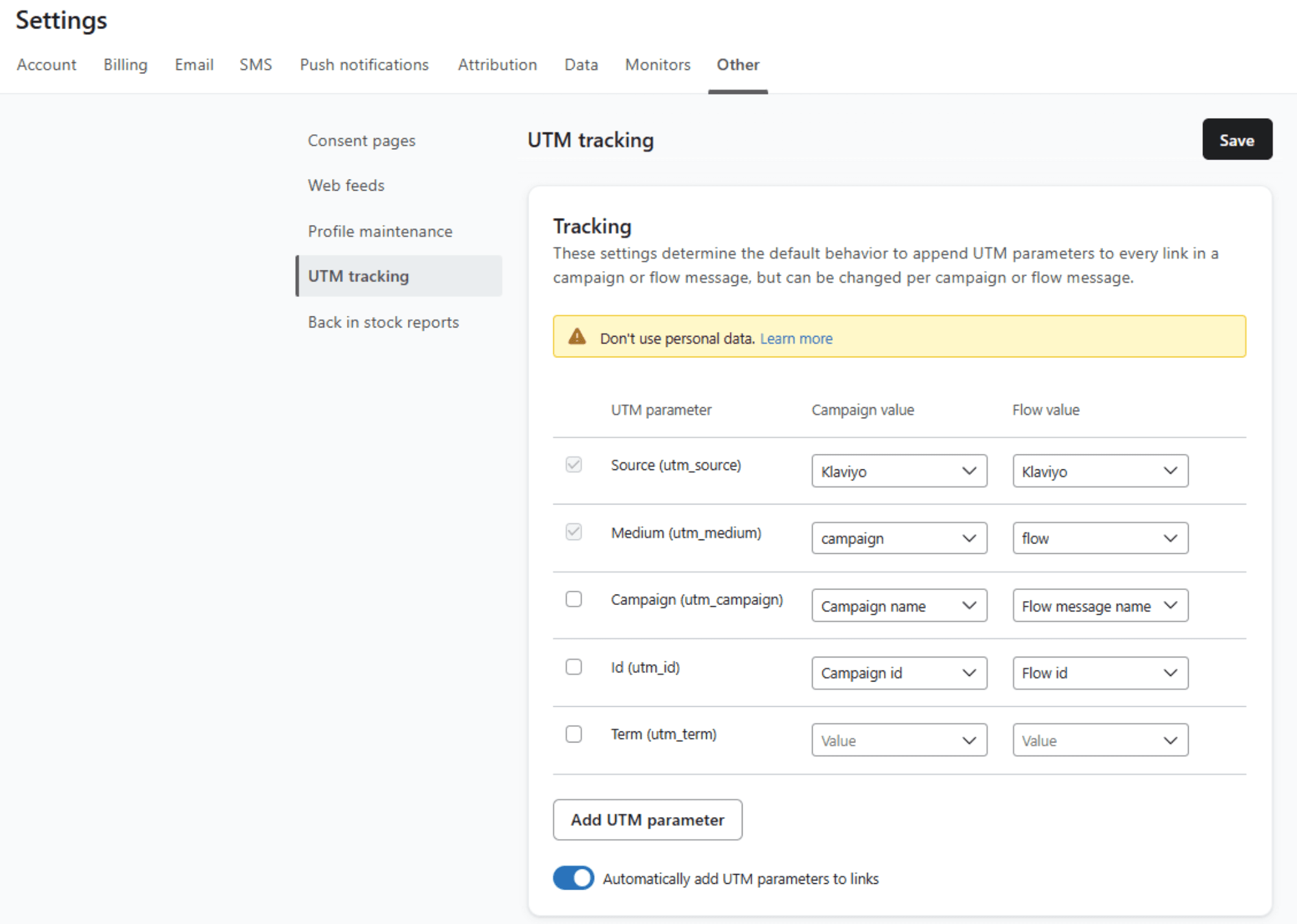Image resolution: width=1297 pixels, height=924 pixels.
Task: Open the 'Campaign name' dropdown
Action: click(x=899, y=606)
